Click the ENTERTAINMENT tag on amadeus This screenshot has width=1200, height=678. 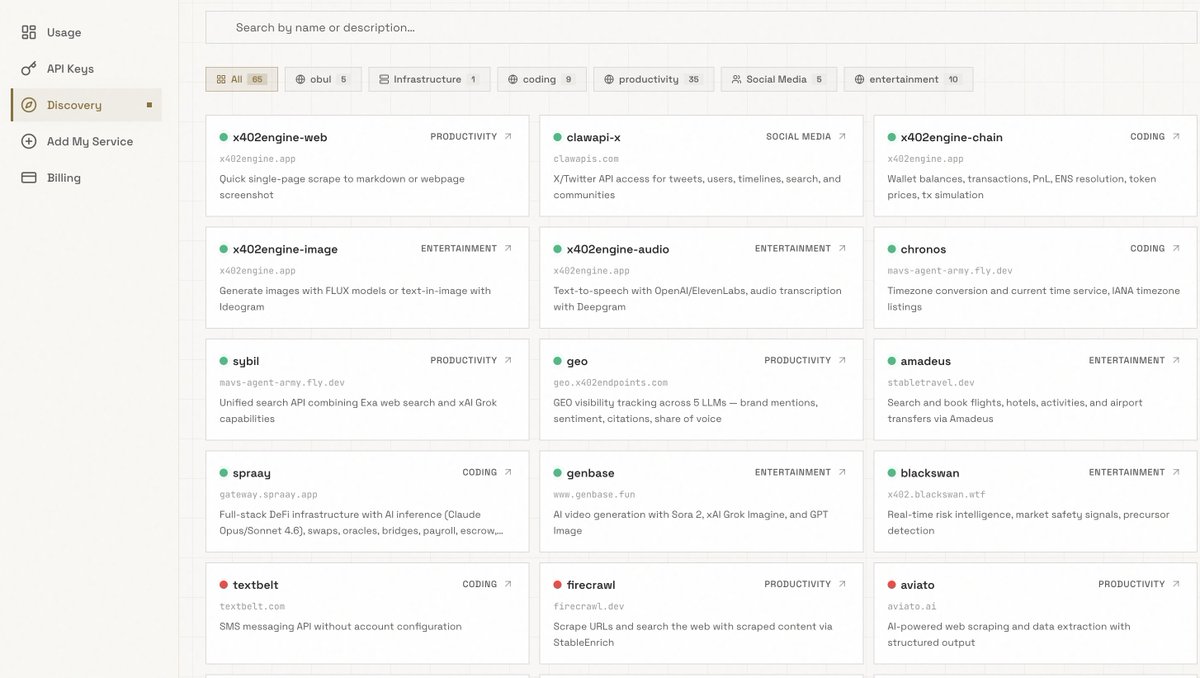click(x=1127, y=360)
